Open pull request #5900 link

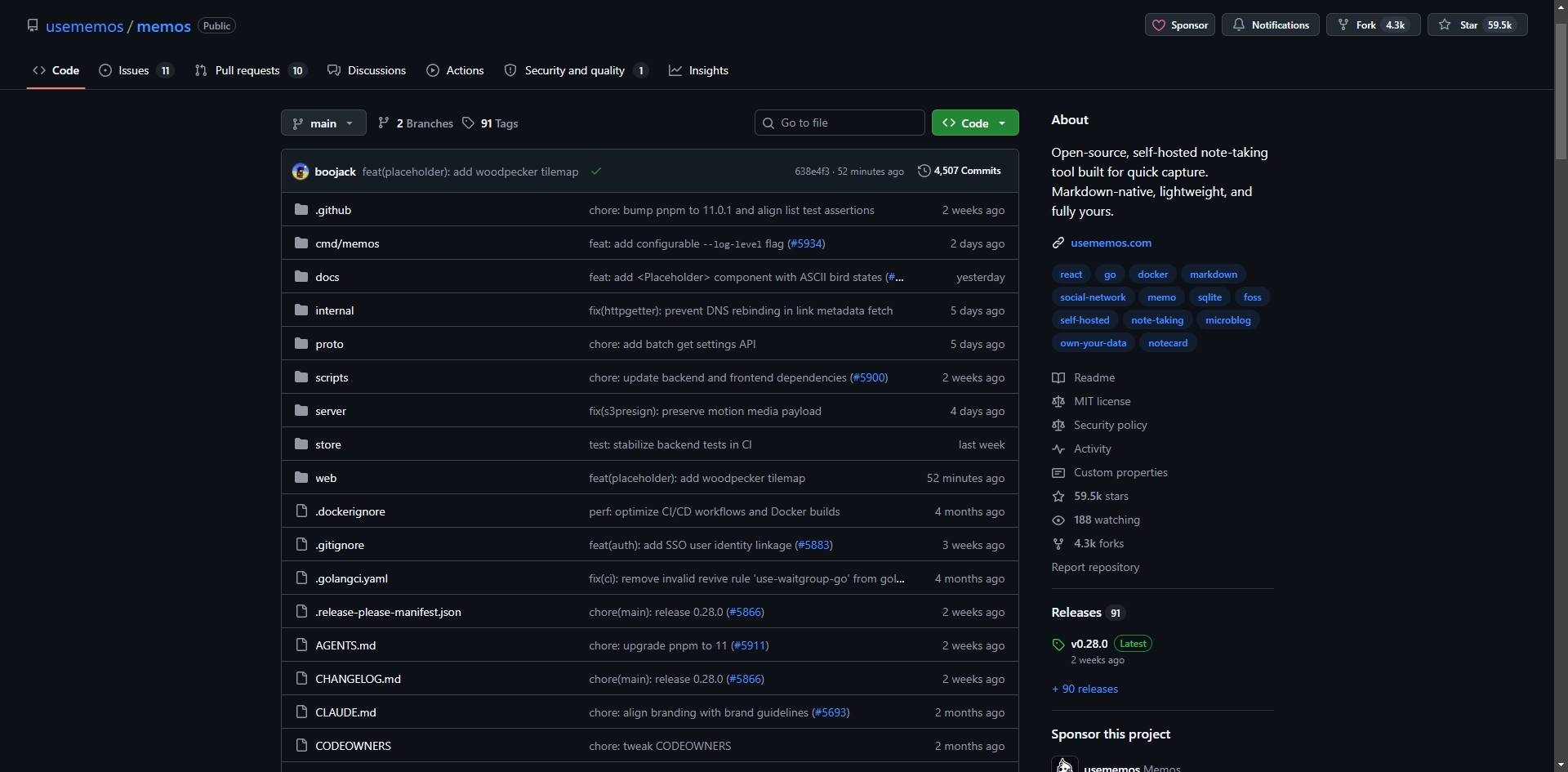869,377
